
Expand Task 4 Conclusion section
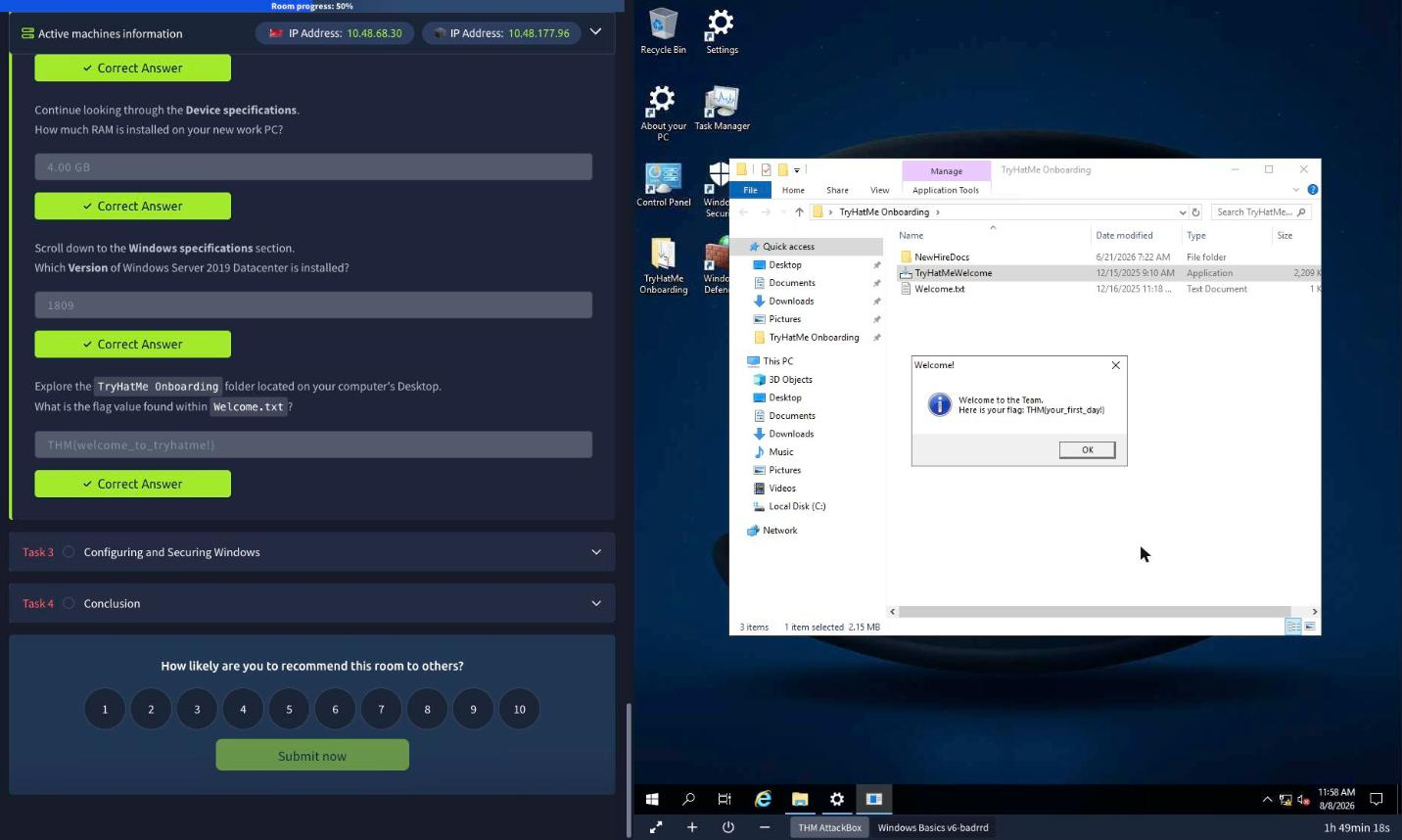[x=311, y=603]
